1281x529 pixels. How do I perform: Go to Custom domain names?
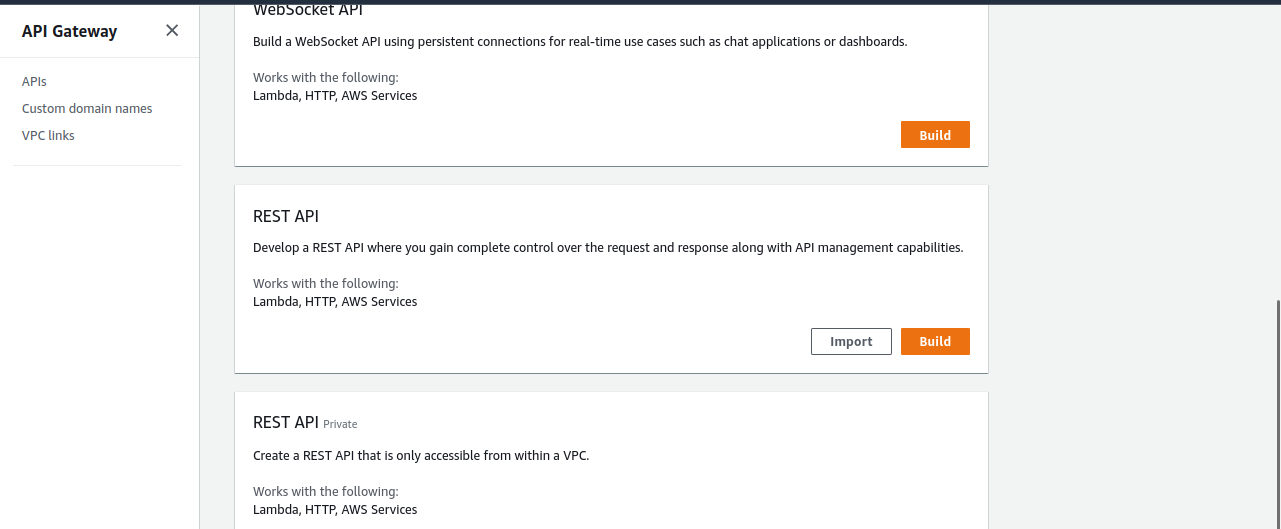(87, 108)
